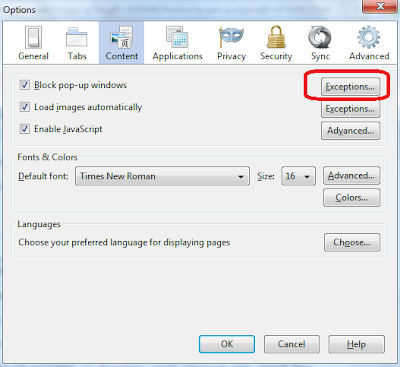Open Exceptions for pop-up windows

(350, 87)
